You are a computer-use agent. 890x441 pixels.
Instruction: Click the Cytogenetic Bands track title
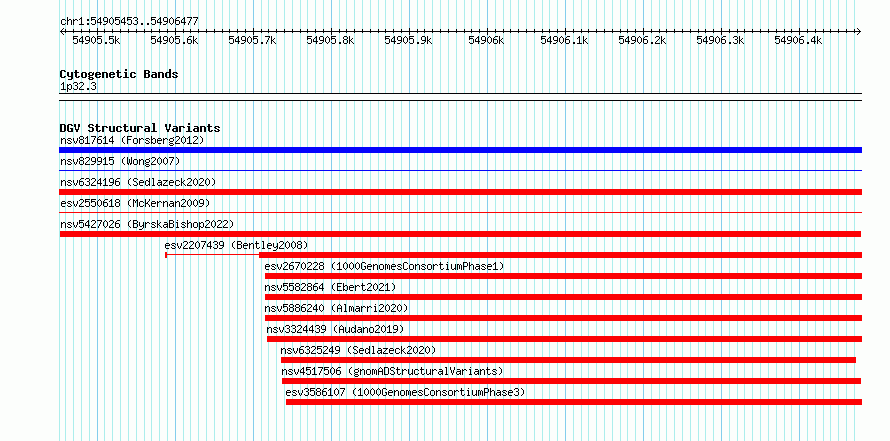[119, 74]
